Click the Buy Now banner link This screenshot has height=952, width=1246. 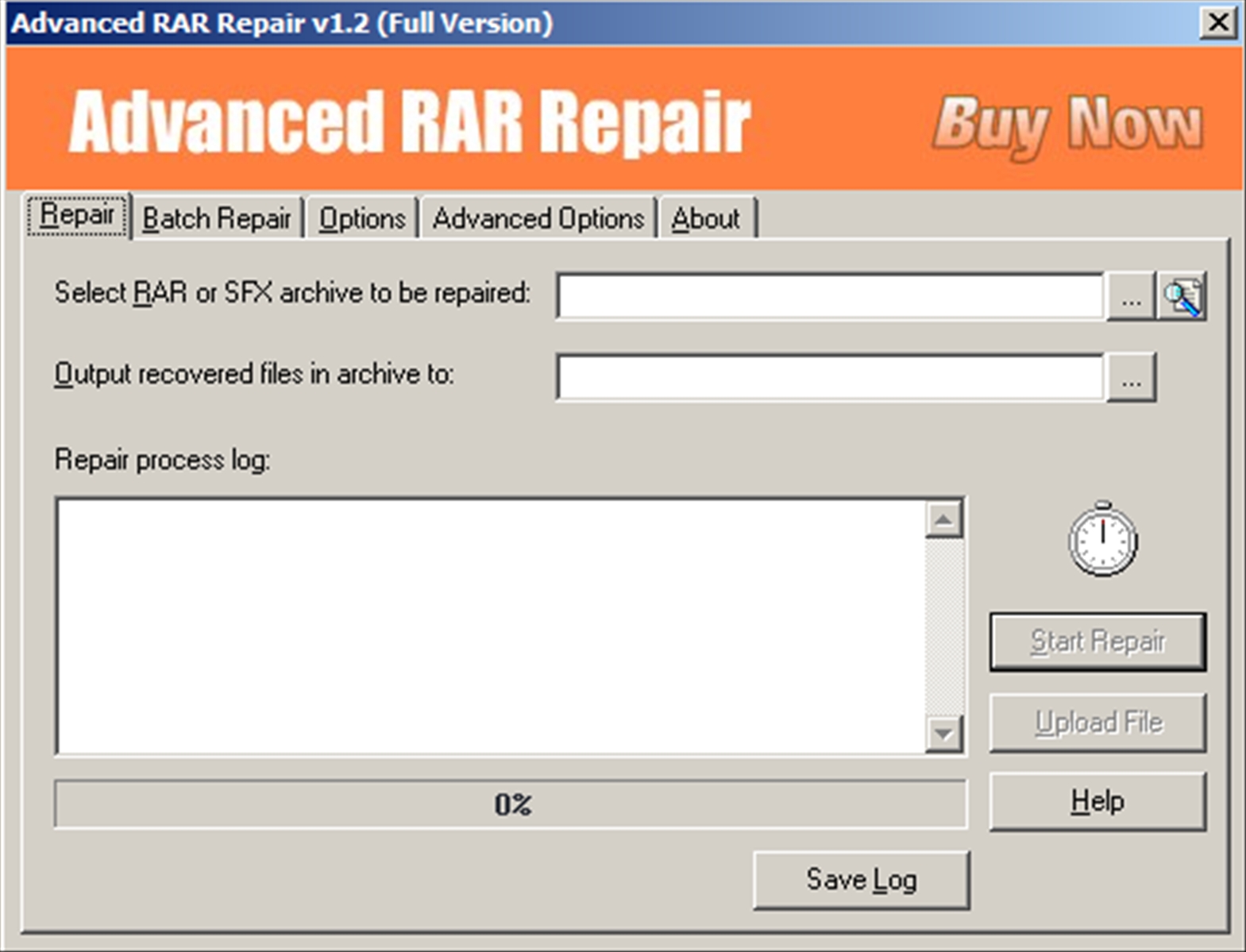[1067, 125]
